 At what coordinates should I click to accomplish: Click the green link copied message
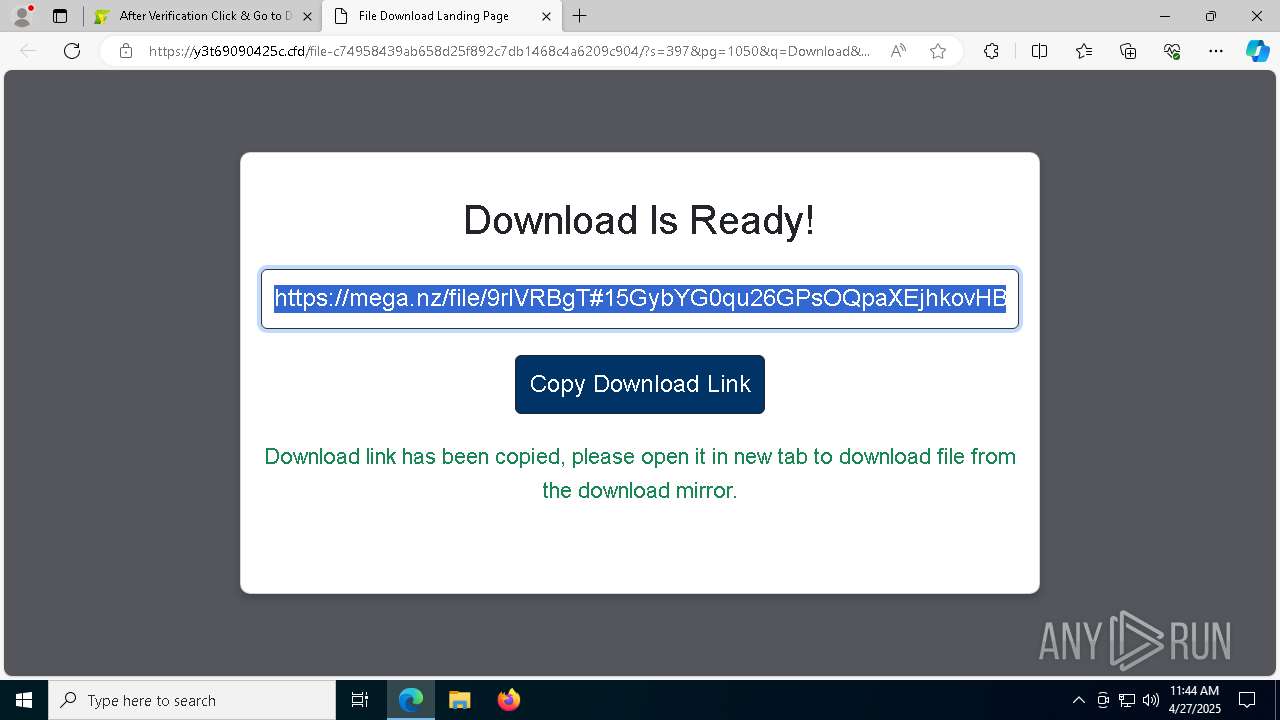[640, 473]
